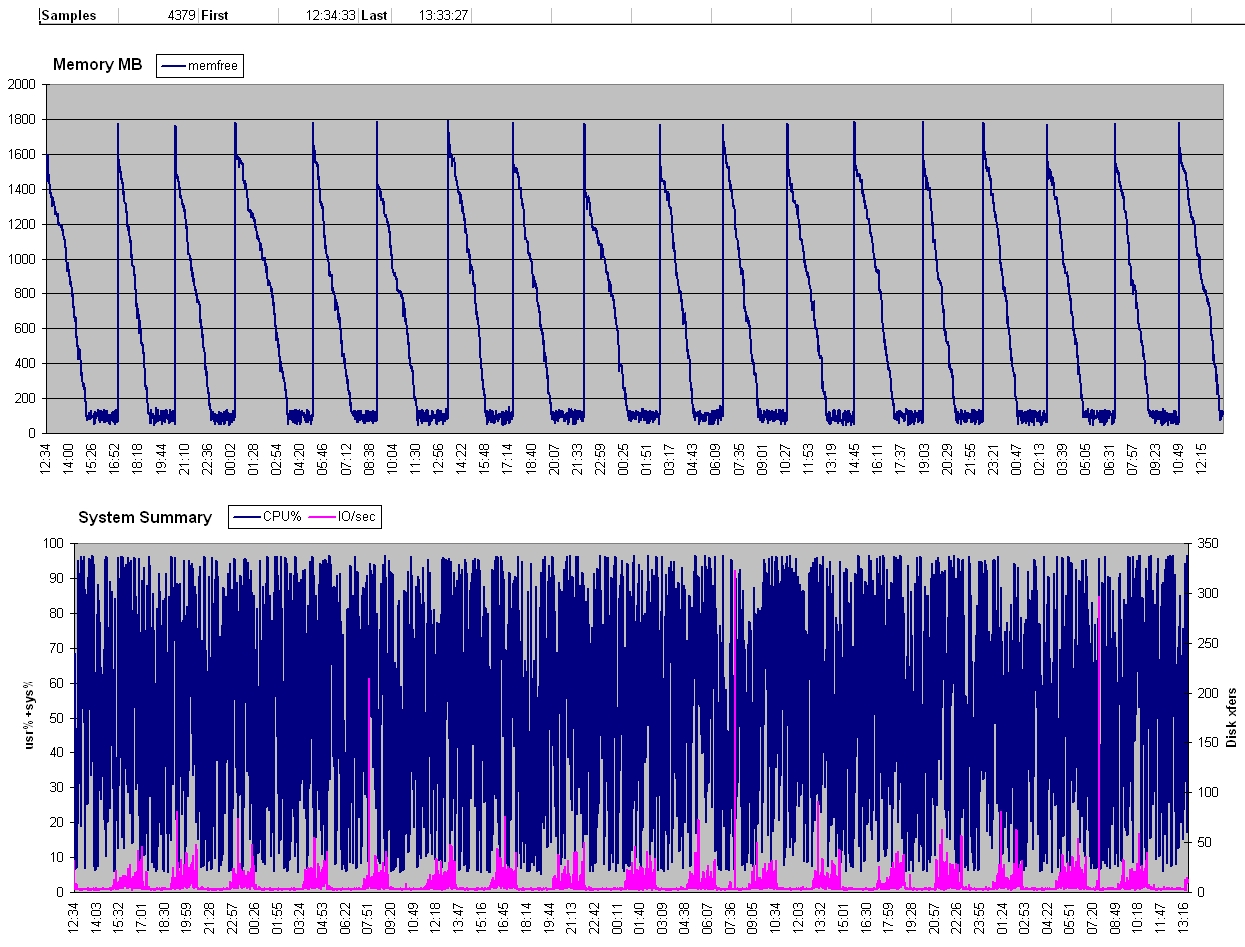Click the First label cell
This screenshot has width=1245, height=947.
coord(216,15)
